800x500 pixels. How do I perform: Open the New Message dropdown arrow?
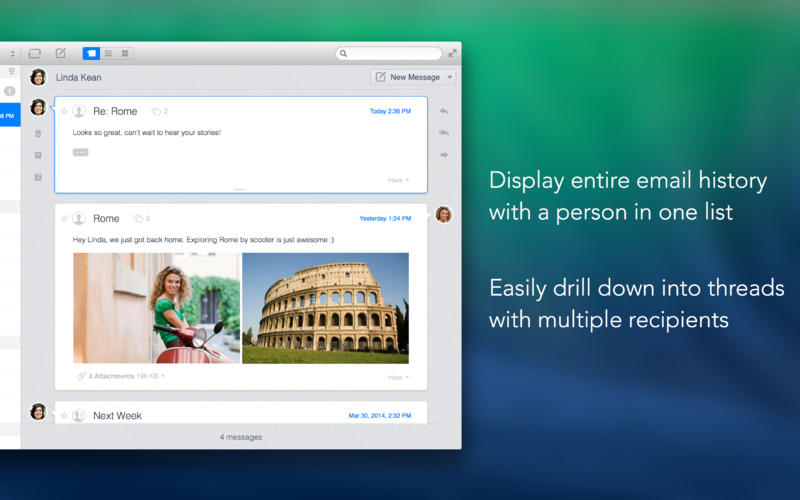tap(450, 77)
